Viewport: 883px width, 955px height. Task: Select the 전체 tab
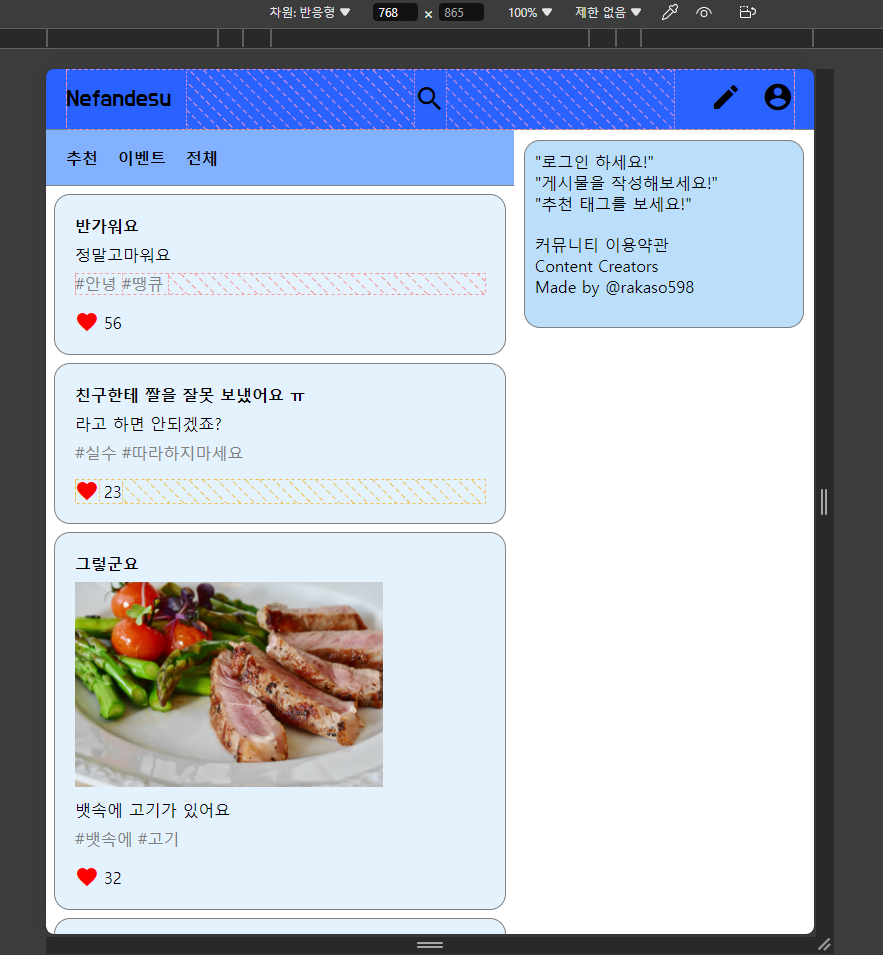202,158
